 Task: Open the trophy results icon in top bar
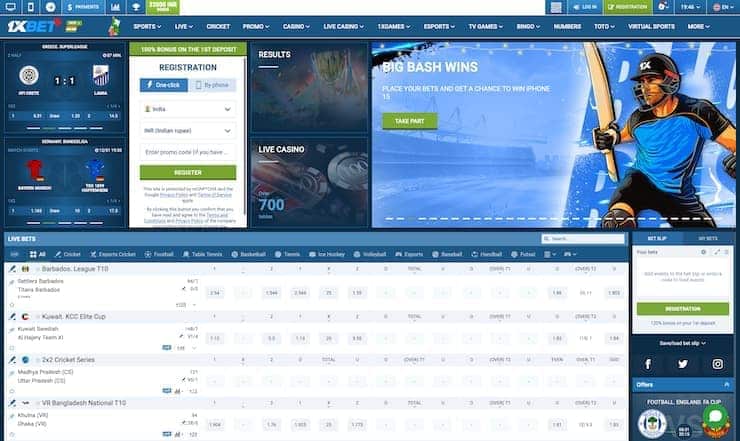click(x=136, y=7)
